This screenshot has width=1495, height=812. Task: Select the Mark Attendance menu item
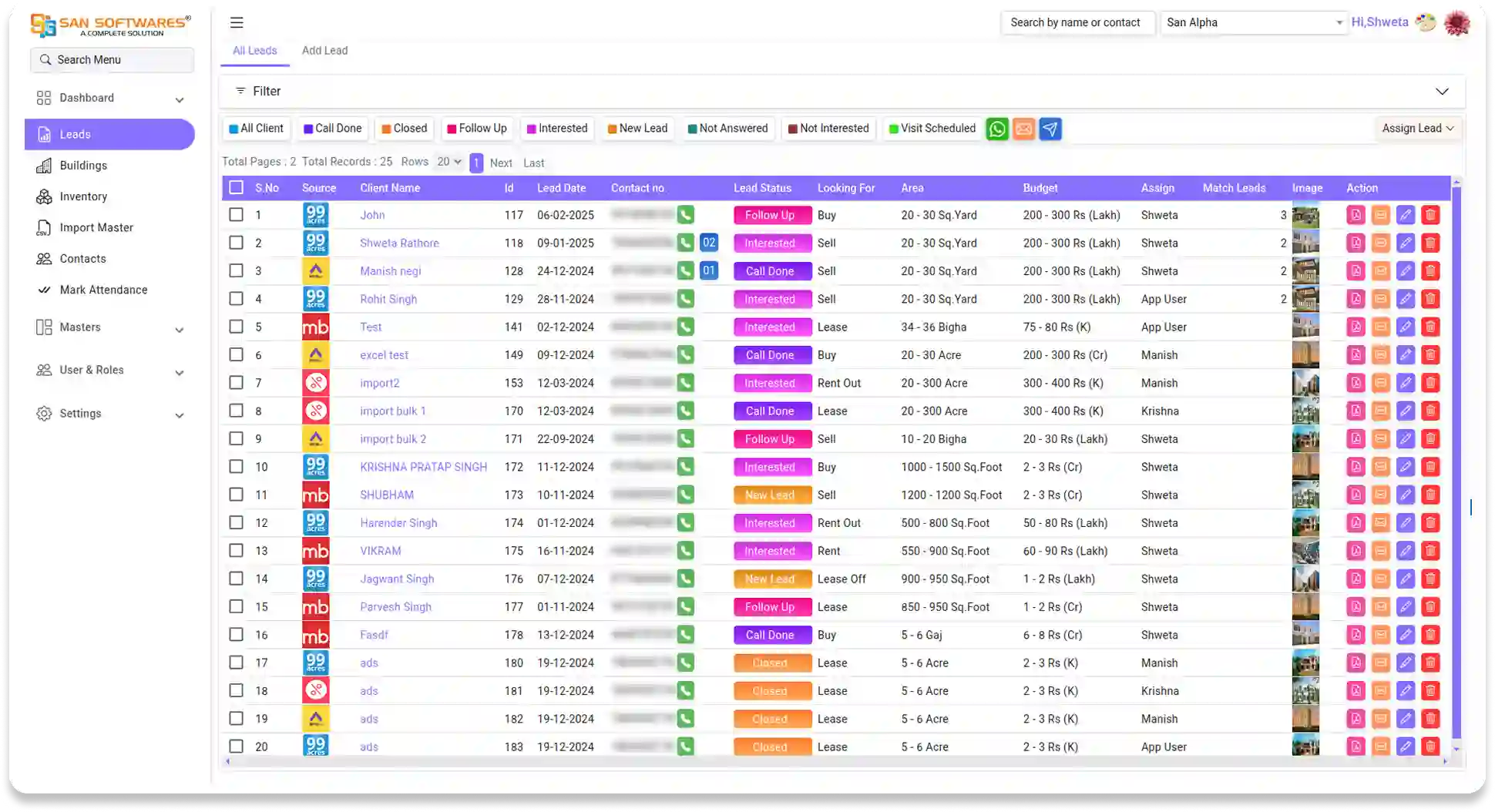[x=103, y=290]
